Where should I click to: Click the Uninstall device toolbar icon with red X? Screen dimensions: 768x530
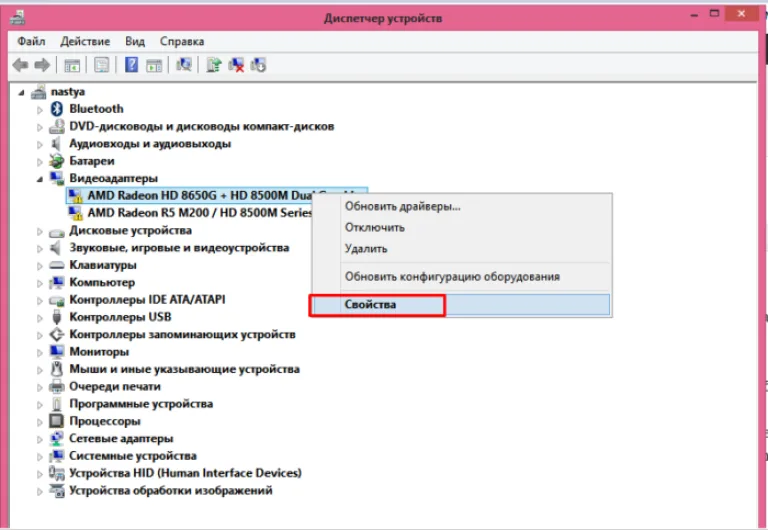click(236, 65)
